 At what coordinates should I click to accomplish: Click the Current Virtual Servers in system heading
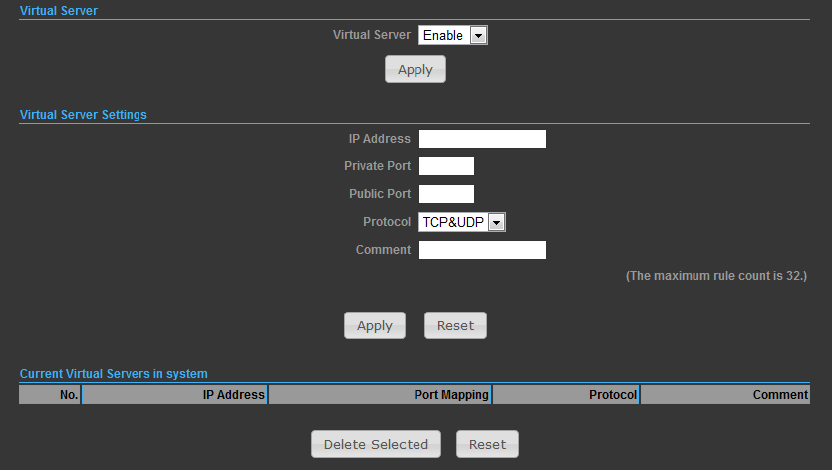tap(114, 373)
